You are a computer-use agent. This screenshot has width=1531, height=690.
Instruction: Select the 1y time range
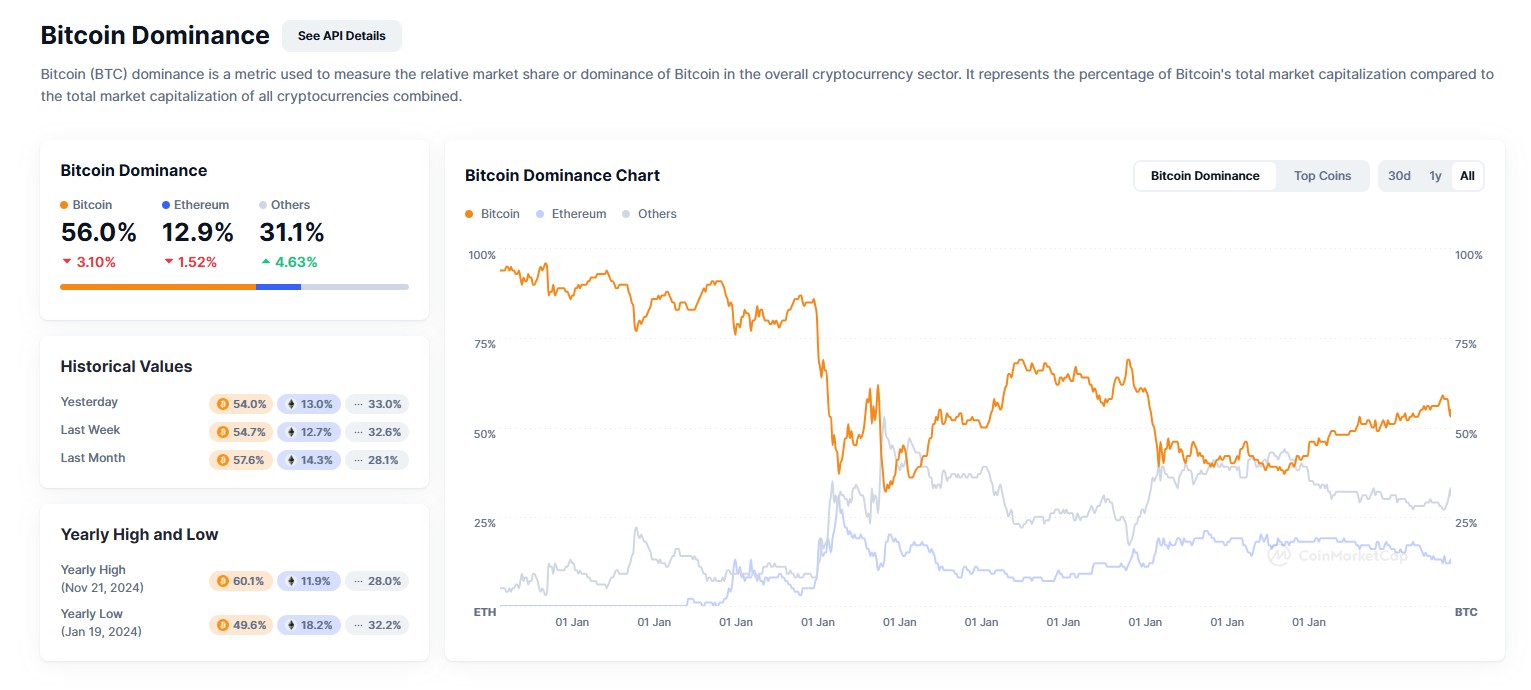[1435, 175]
